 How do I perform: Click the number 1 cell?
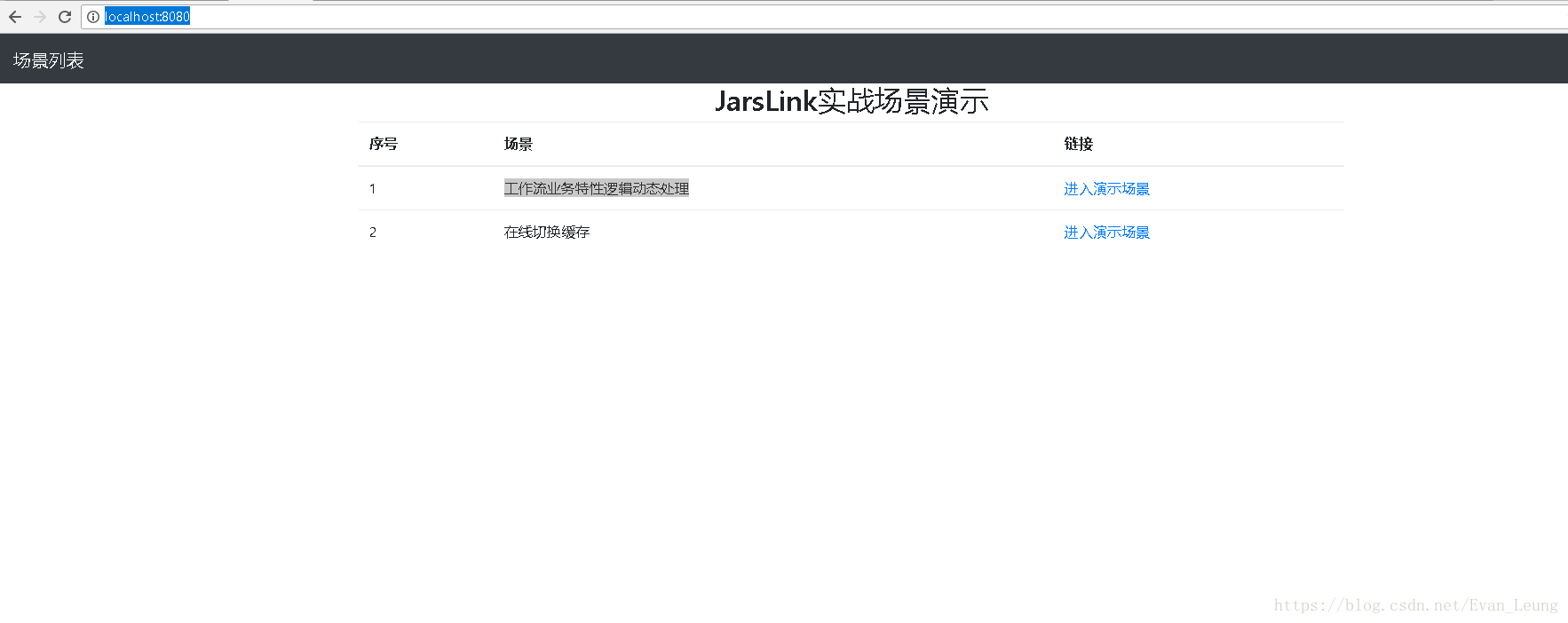pos(373,189)
